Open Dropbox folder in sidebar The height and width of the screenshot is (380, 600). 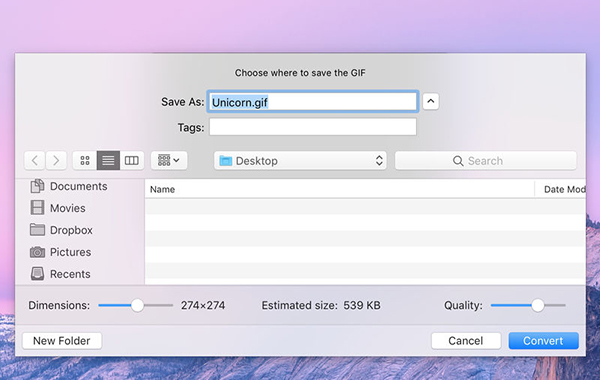tap(61, 230)
